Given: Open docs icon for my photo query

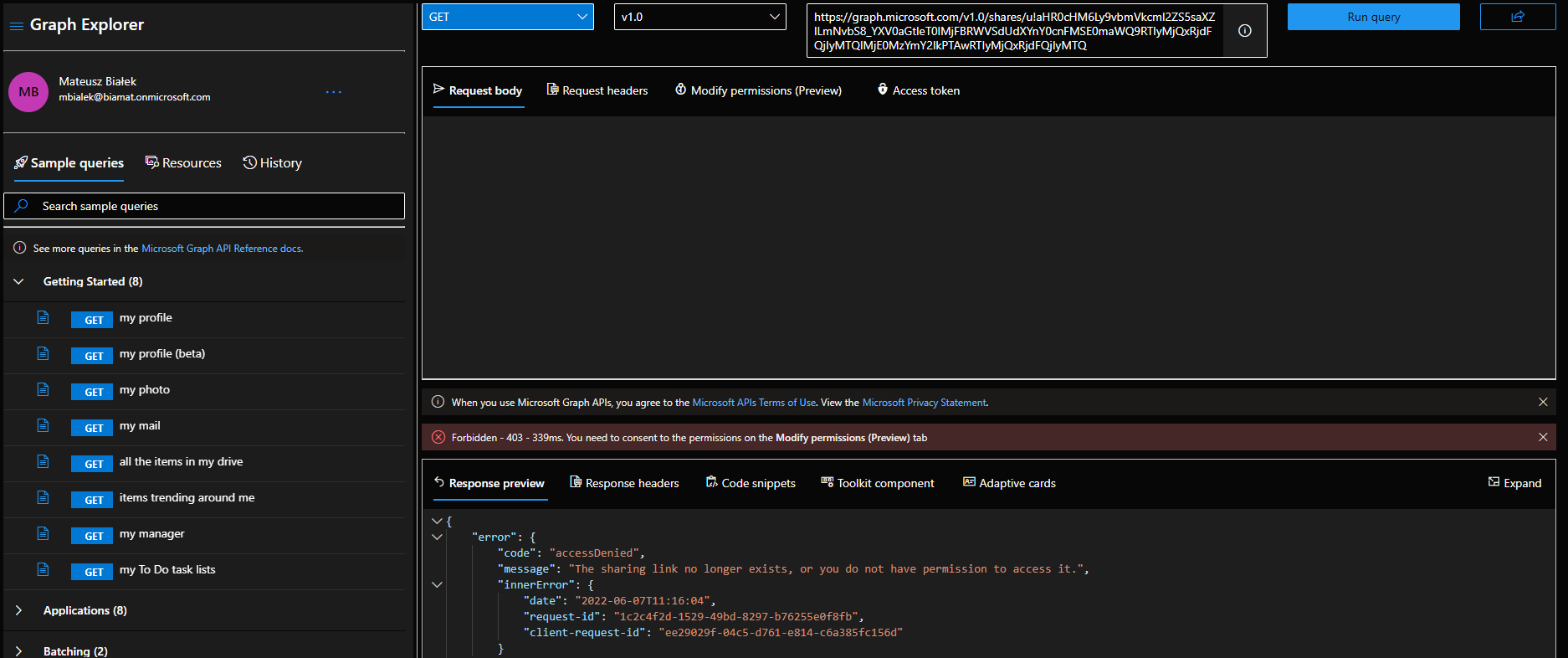Looking at the screenshot, I should pyautogui.click(x=43, y=389).
